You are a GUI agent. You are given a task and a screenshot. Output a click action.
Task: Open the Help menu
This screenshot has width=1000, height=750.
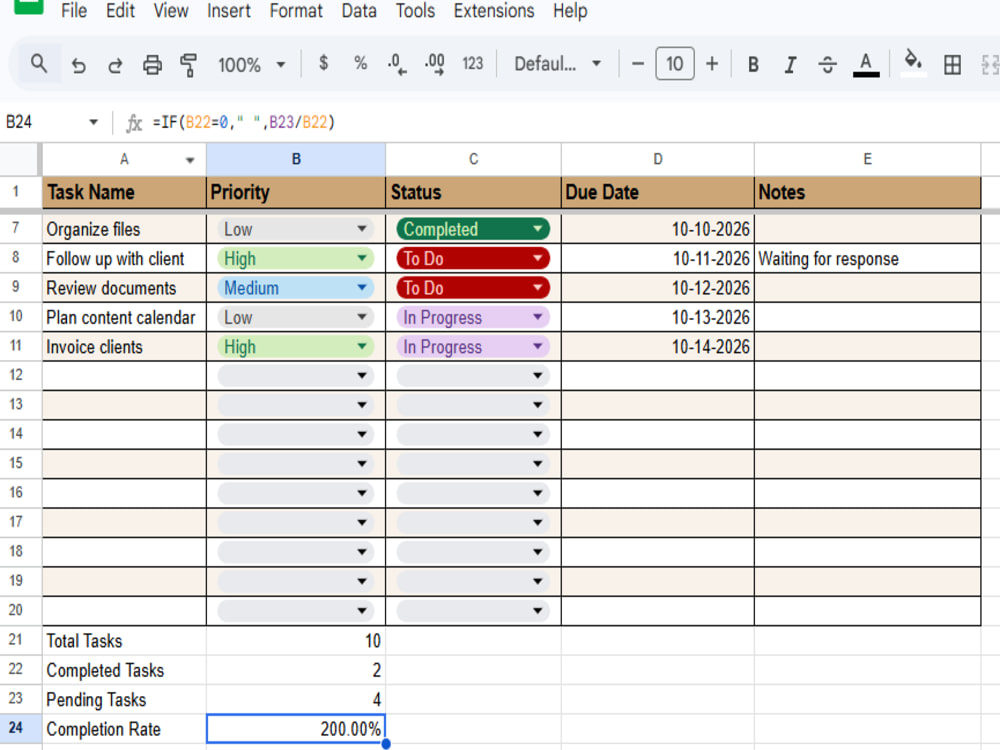[x=570, y=11]
